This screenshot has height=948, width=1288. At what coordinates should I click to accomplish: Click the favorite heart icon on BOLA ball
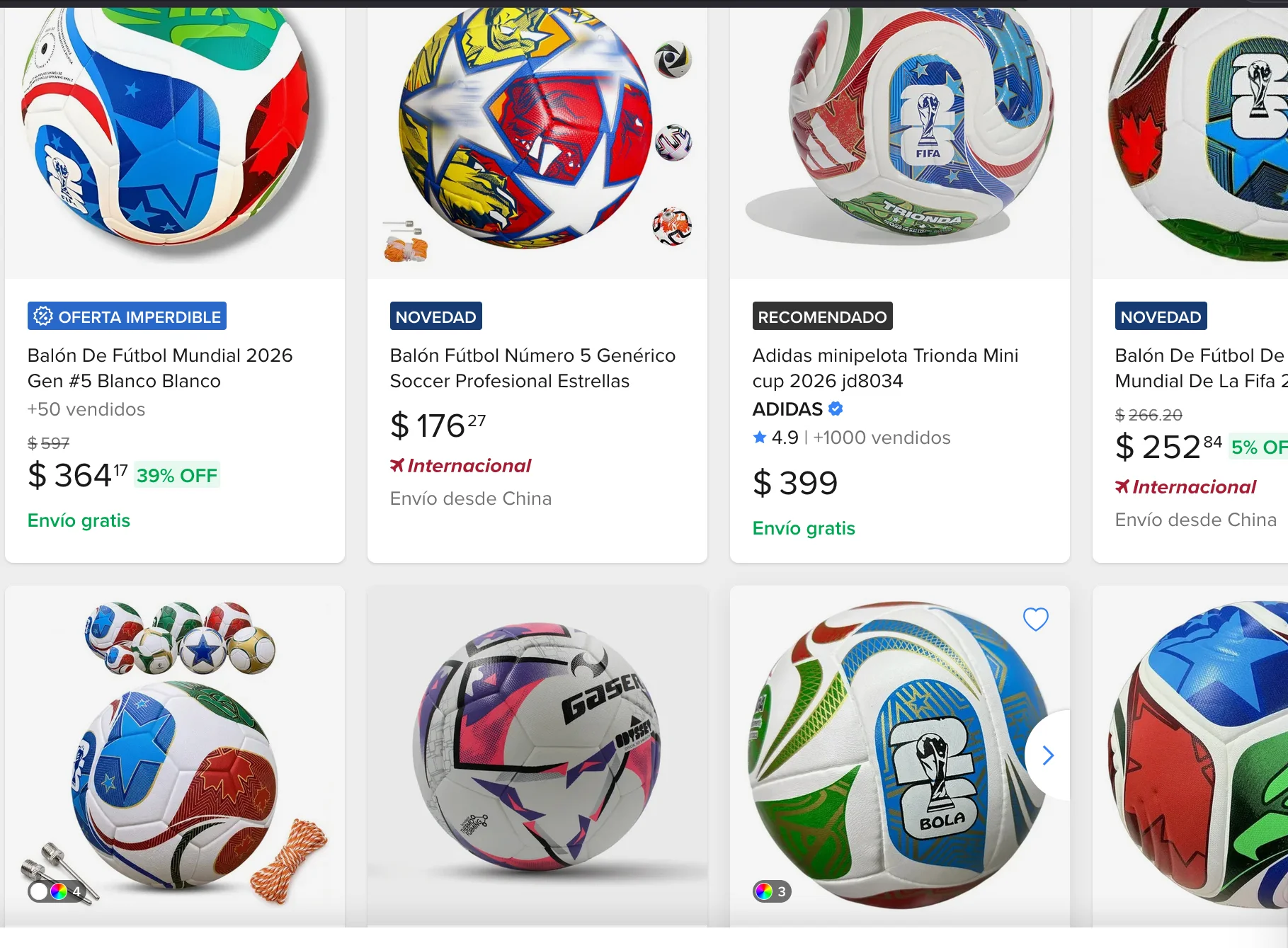(x=1035, y=619)
